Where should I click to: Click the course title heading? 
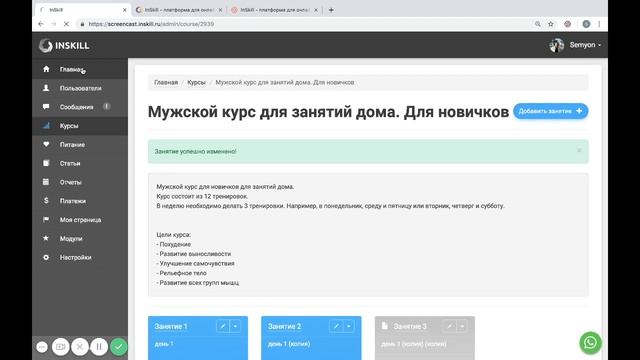point(328,112)
